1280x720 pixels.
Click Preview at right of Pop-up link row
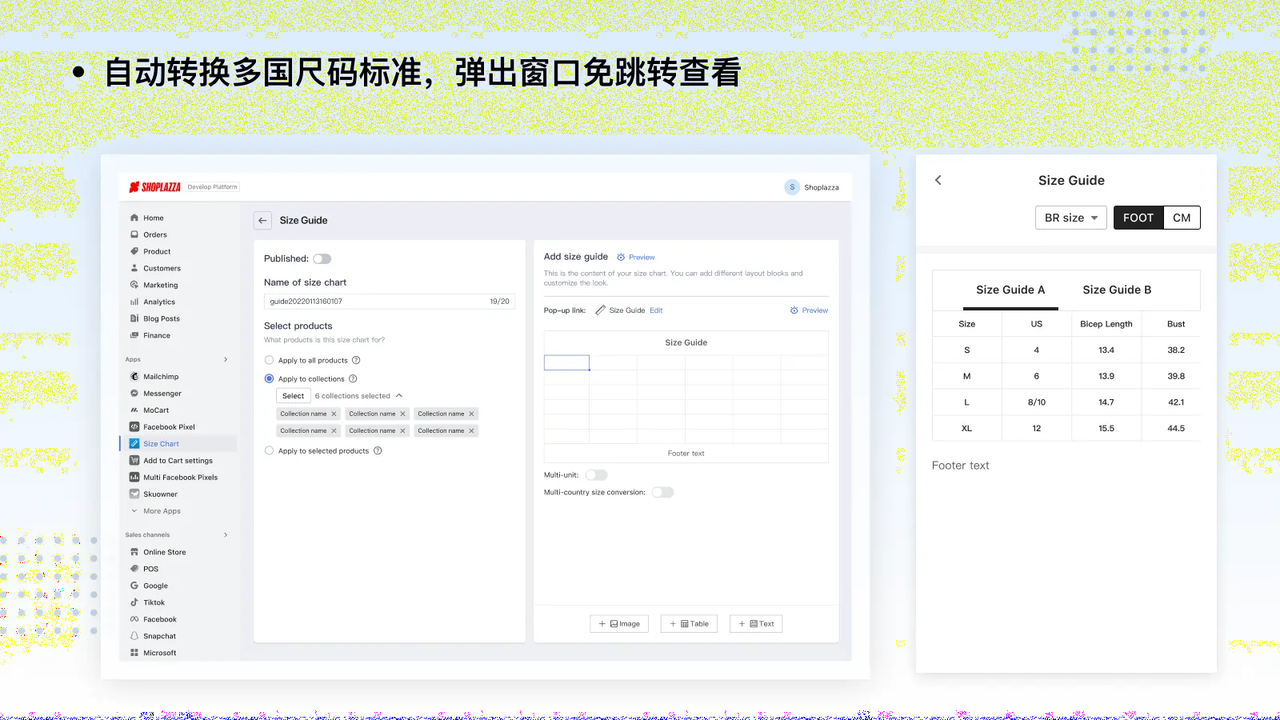pyautogui.click(x=809, y=311)
